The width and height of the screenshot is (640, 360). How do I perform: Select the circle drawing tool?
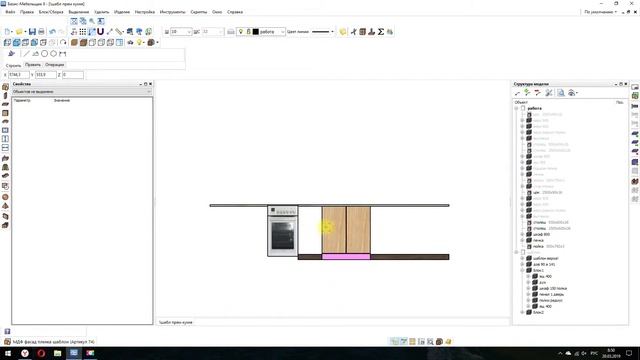pyautogui.click(x=44, y=53)
